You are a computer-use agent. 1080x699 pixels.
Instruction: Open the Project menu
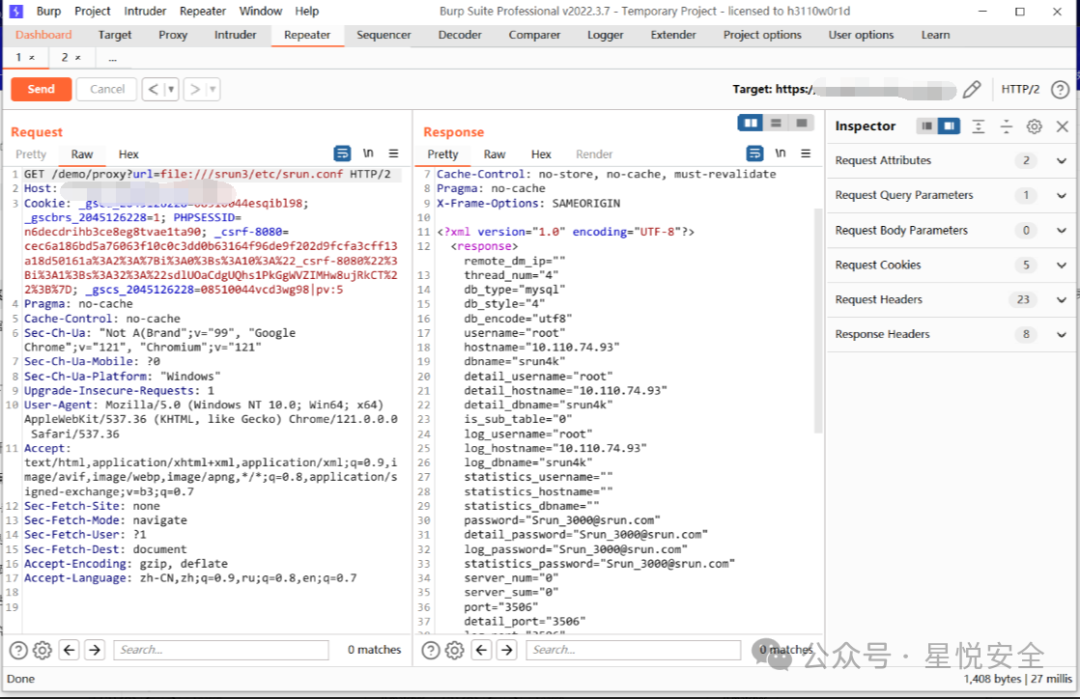92,11
